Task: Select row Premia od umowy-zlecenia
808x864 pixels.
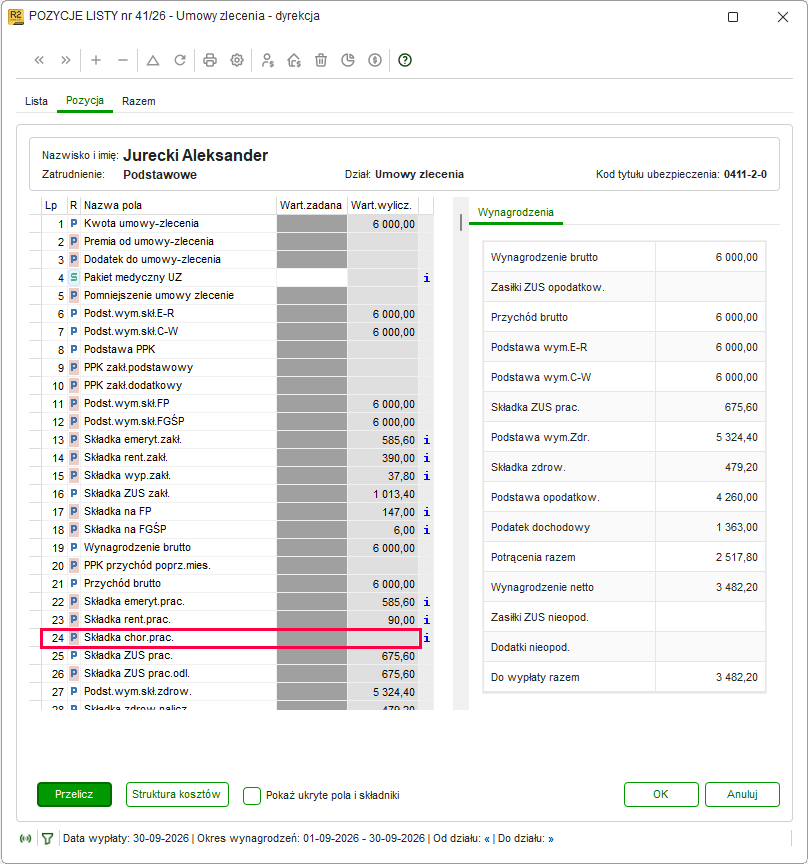Action: 230,242
